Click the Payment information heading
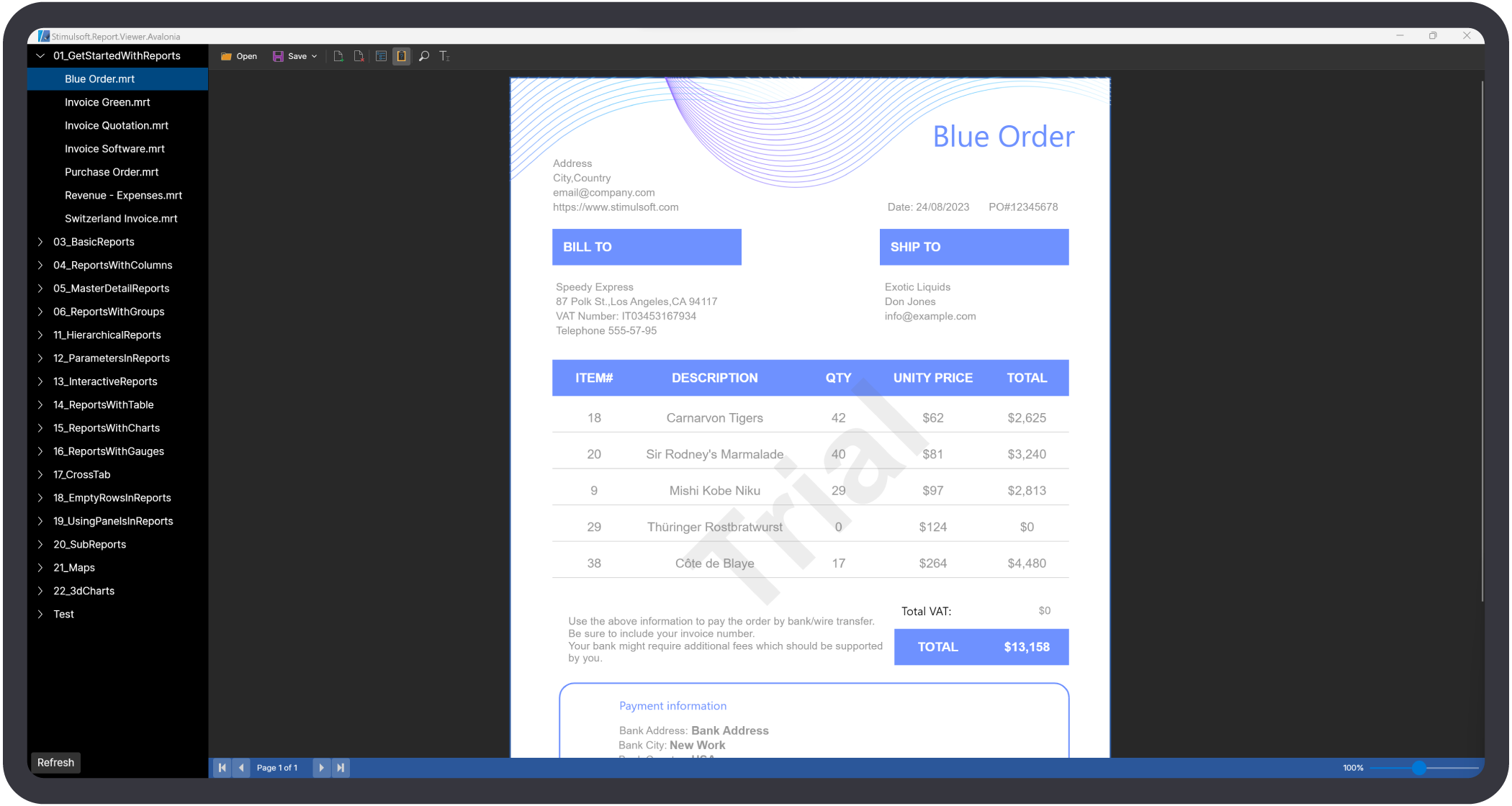This screenshot has width=1512, height=806. coord(673,706)
